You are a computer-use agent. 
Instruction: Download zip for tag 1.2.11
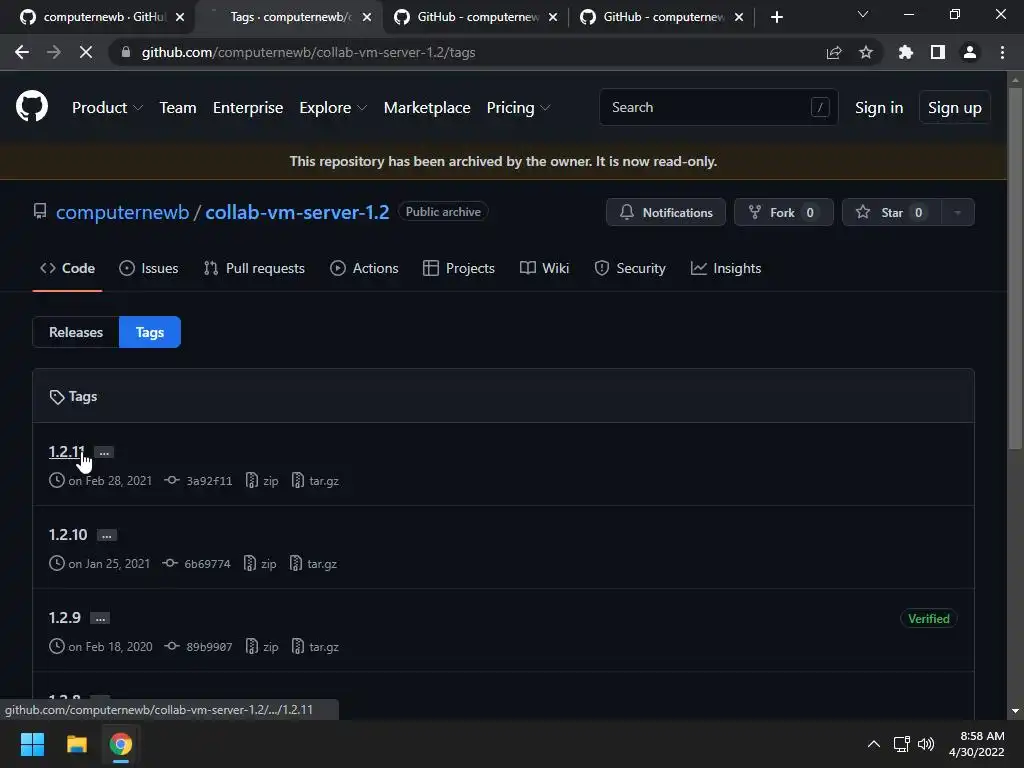tap(263, 481)
